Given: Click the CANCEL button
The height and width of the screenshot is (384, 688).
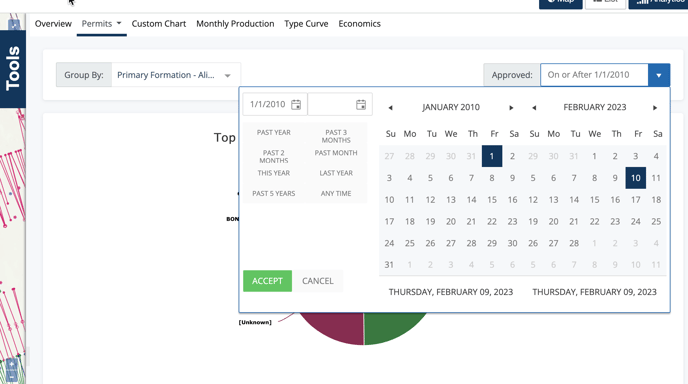Looking at the screenshot, I should coord(318,281).
